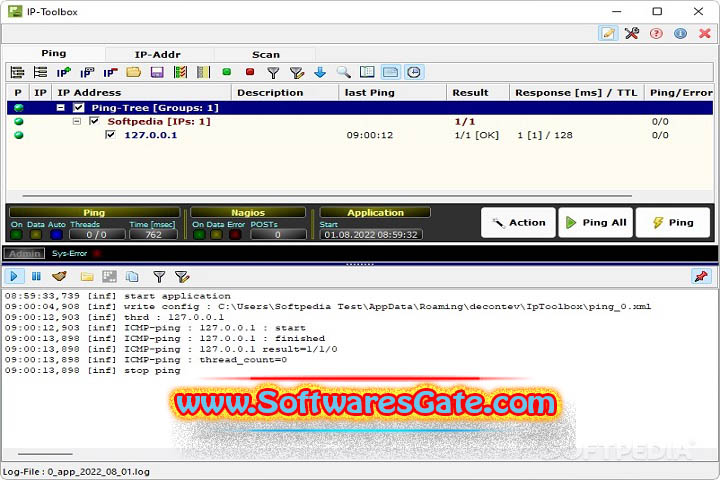Image resolution: width=720 pixels, height=480 pixels.
Task: Open settings with wrench and screwdriver icon
Action: pos(632,34)
